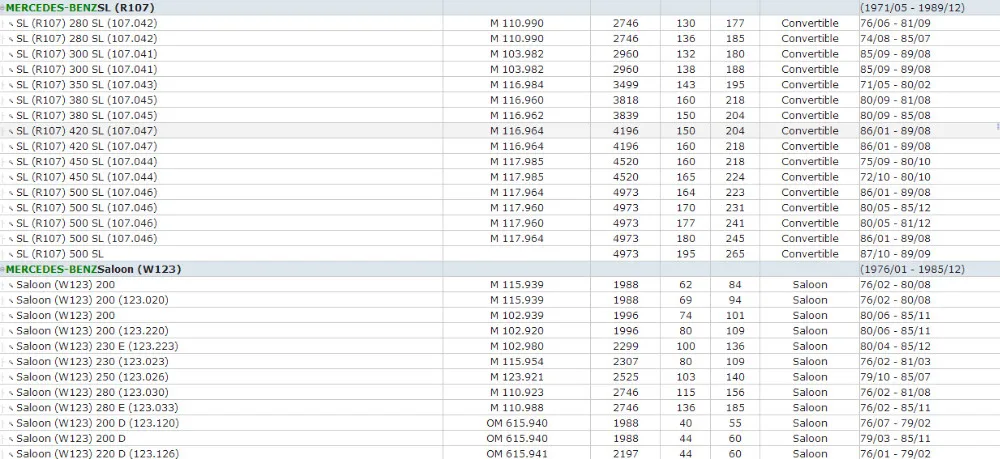
Task: Select the Saloon (W123) 200 (123.220) row
Action: (500, 331)
